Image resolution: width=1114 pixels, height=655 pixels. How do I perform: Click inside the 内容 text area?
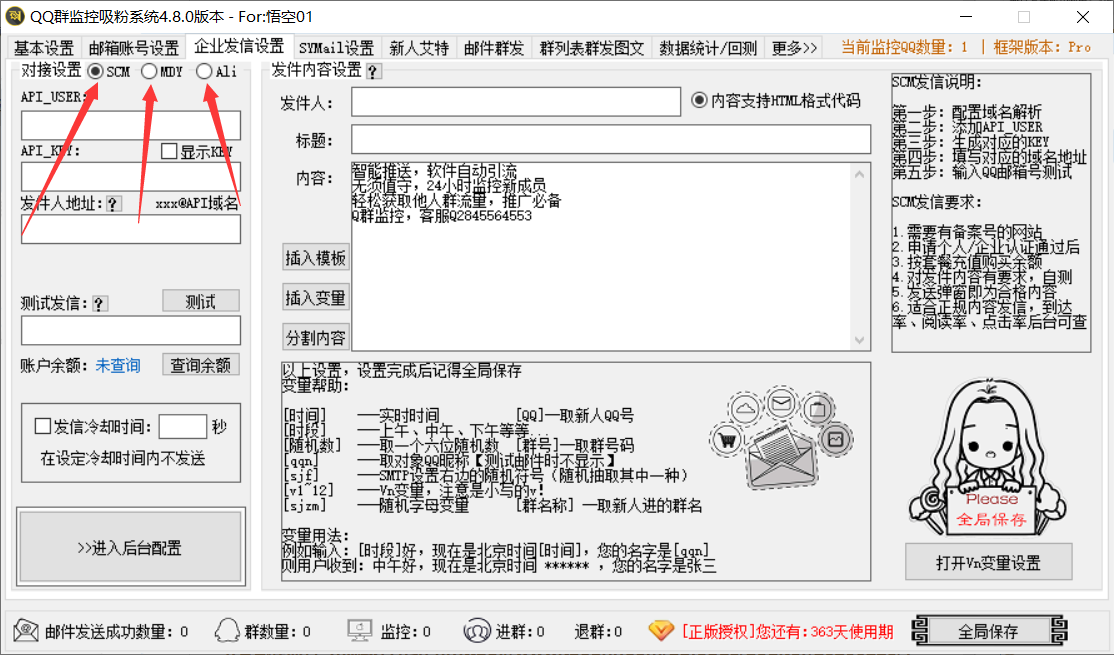point(601,256)
